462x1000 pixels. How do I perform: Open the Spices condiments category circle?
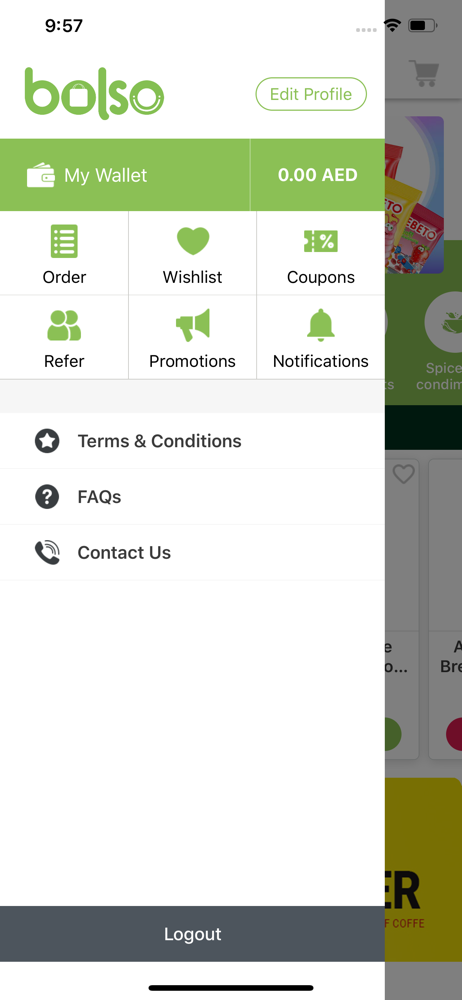[443, 322]
